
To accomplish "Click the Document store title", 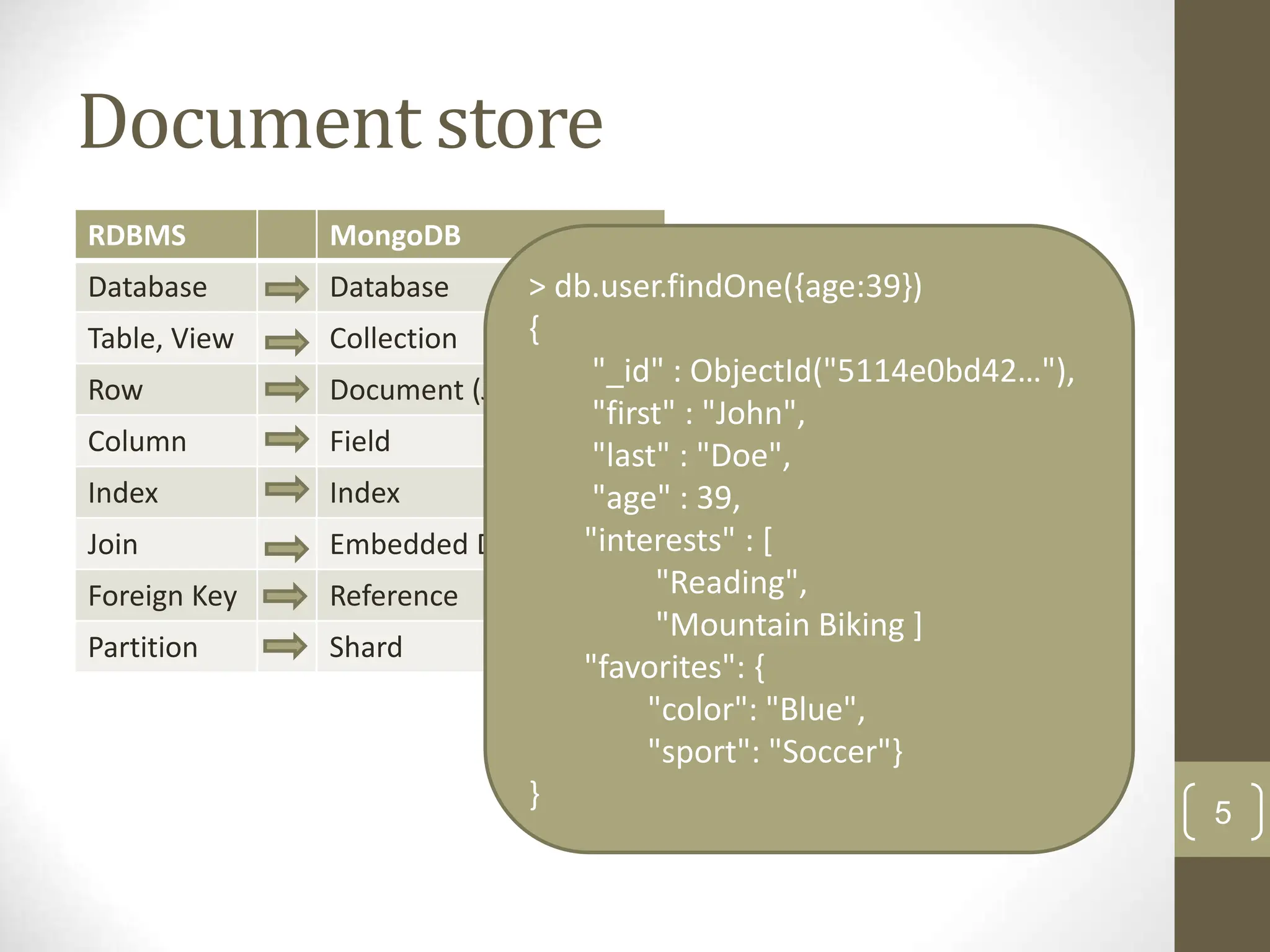I will pyautogui.click(x=341, y=122).
